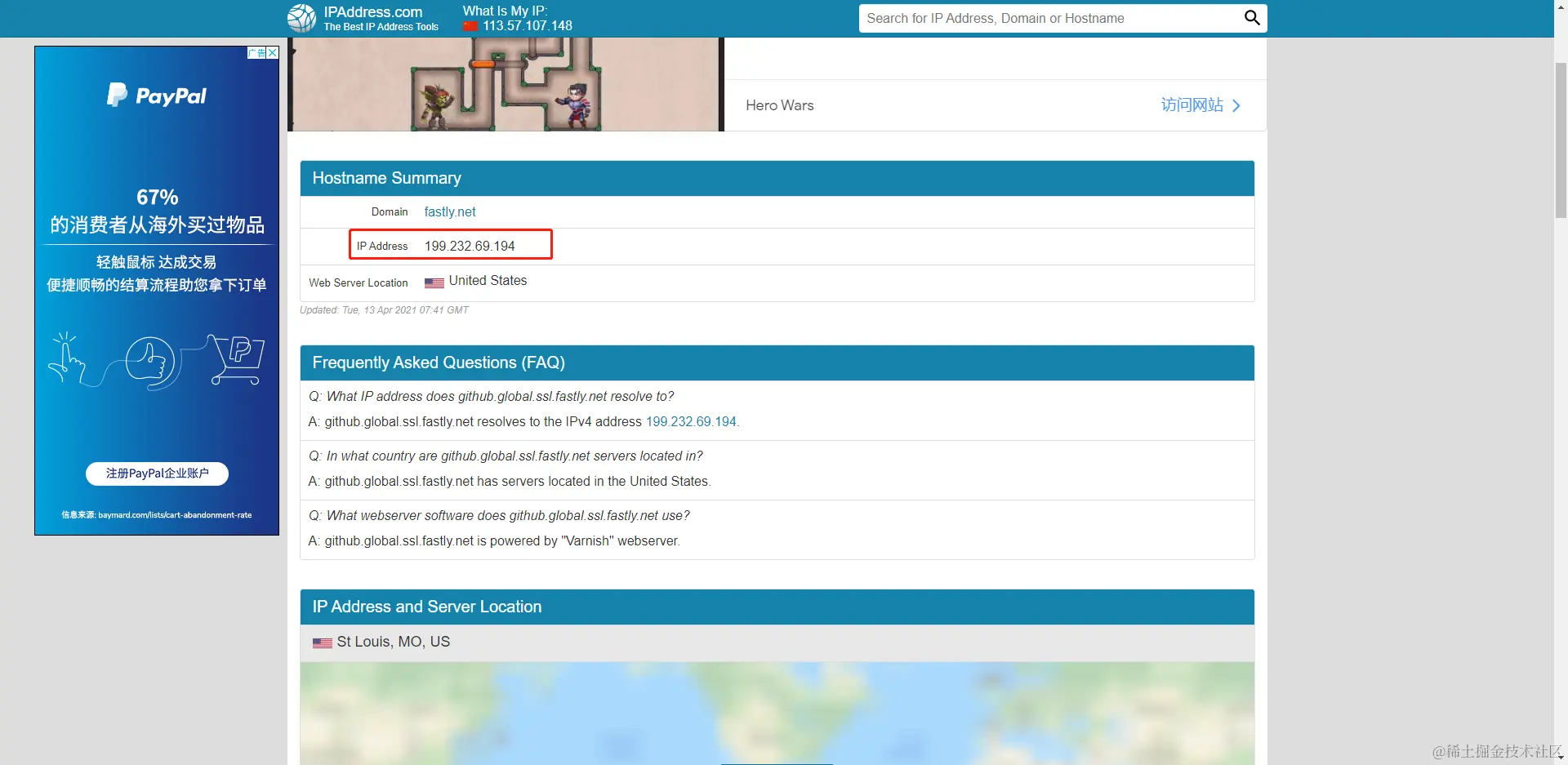Click the server location map

point(777,714)
